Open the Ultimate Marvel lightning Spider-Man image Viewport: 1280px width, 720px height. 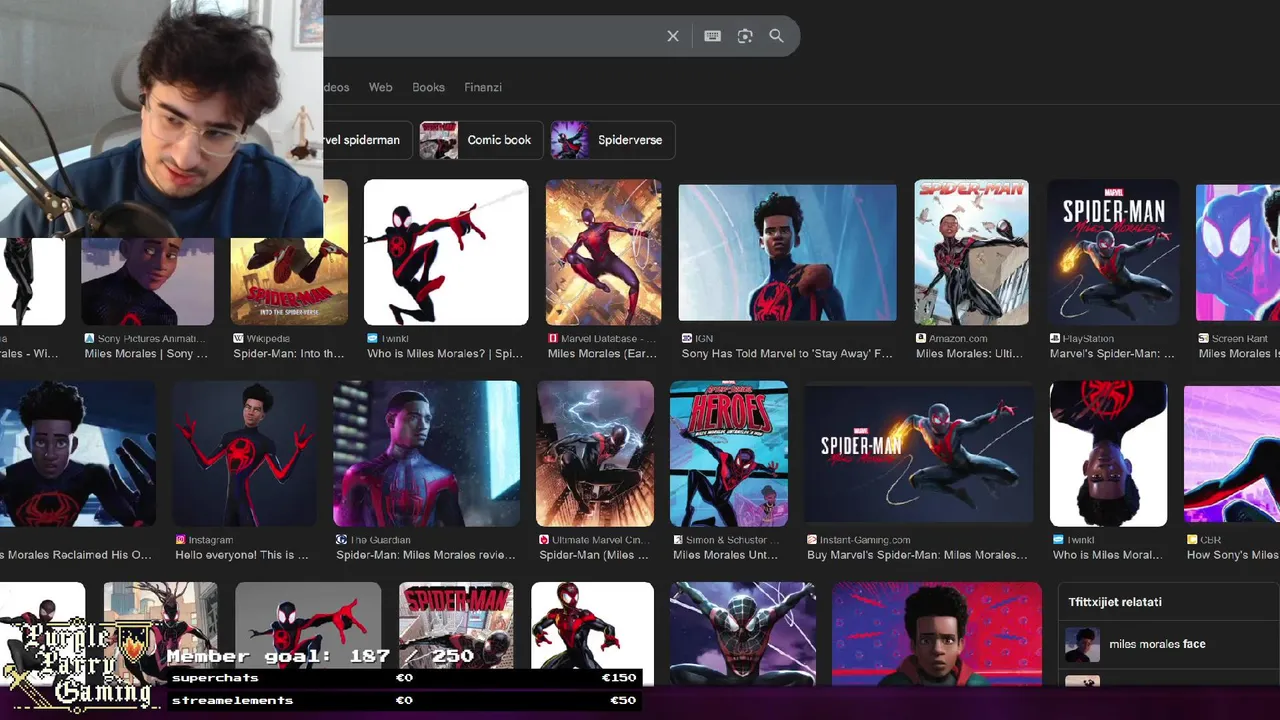tap(595, 453)
